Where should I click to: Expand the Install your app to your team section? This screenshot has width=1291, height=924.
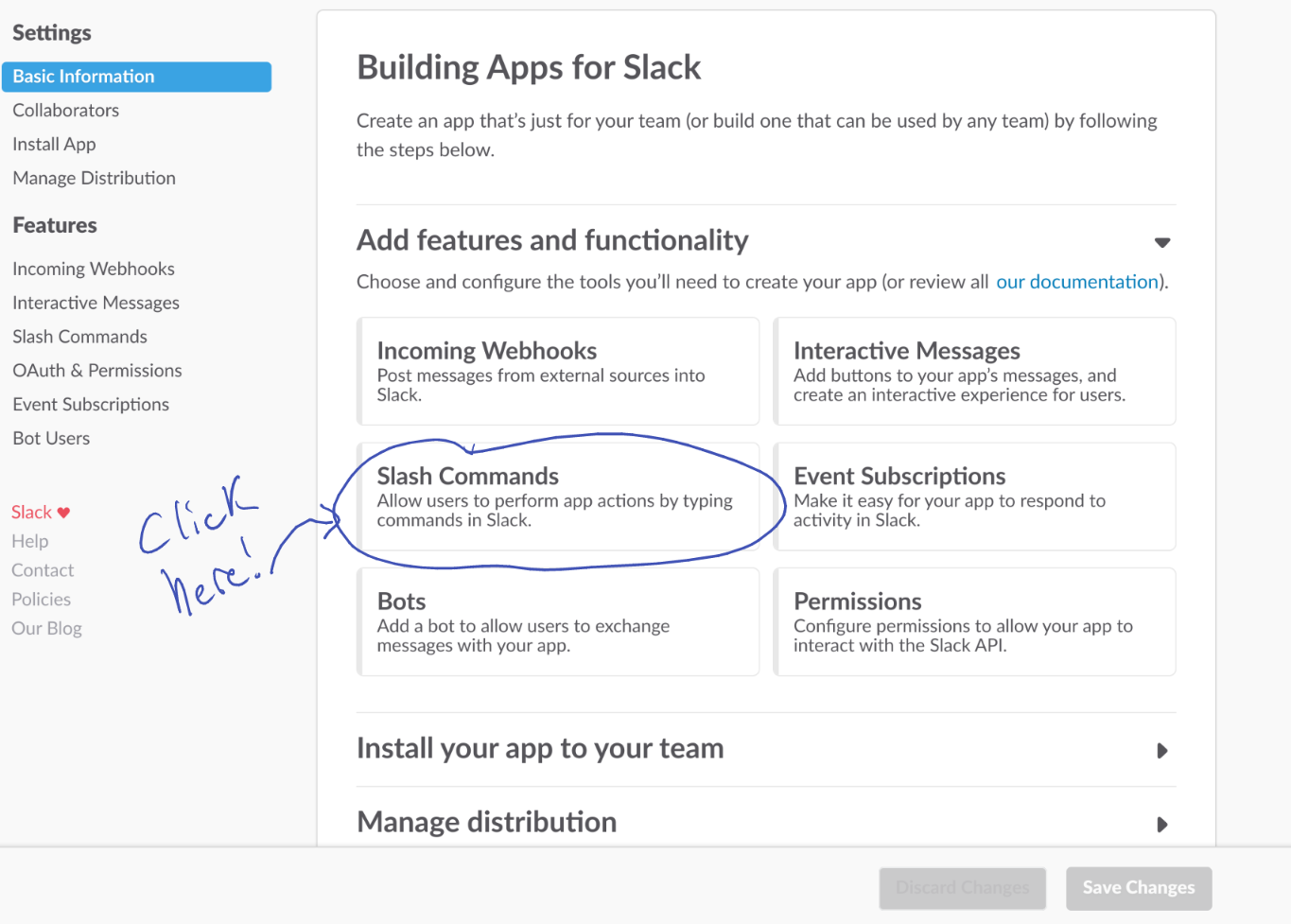(x=1162, y=751)
